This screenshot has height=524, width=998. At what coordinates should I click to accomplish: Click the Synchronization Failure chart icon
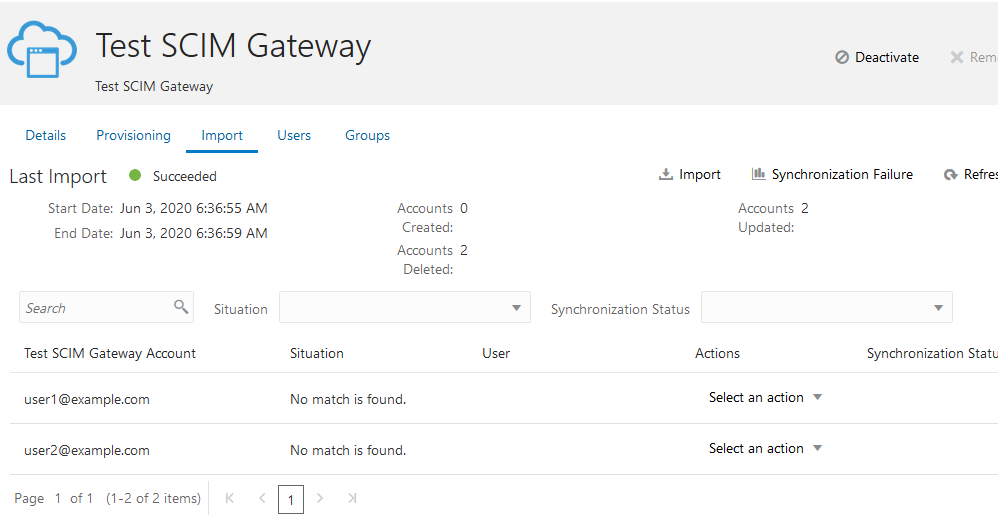pos(758,175)
